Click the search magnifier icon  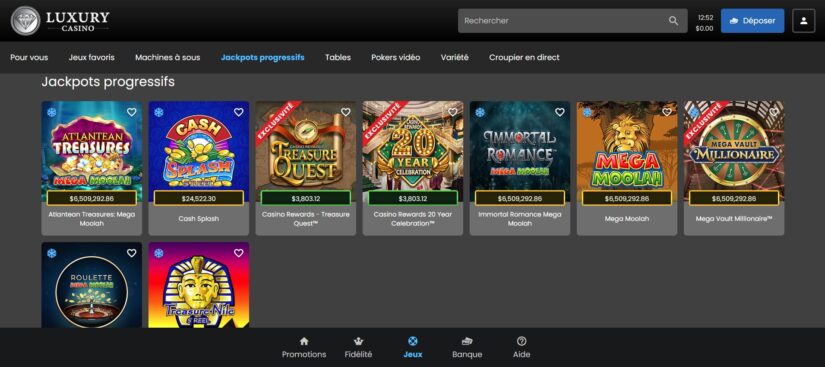[x=673, y=21]
